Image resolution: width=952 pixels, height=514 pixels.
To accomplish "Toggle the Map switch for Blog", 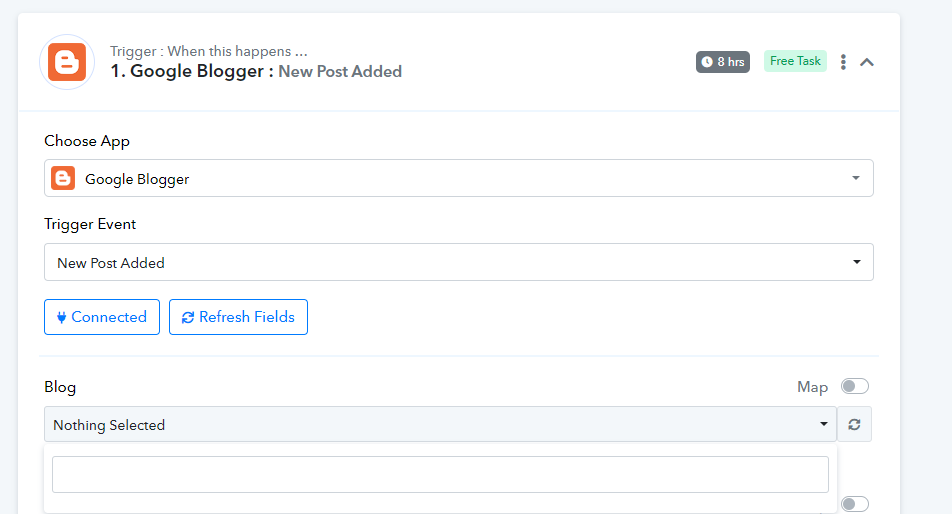I will click(855, 386).
